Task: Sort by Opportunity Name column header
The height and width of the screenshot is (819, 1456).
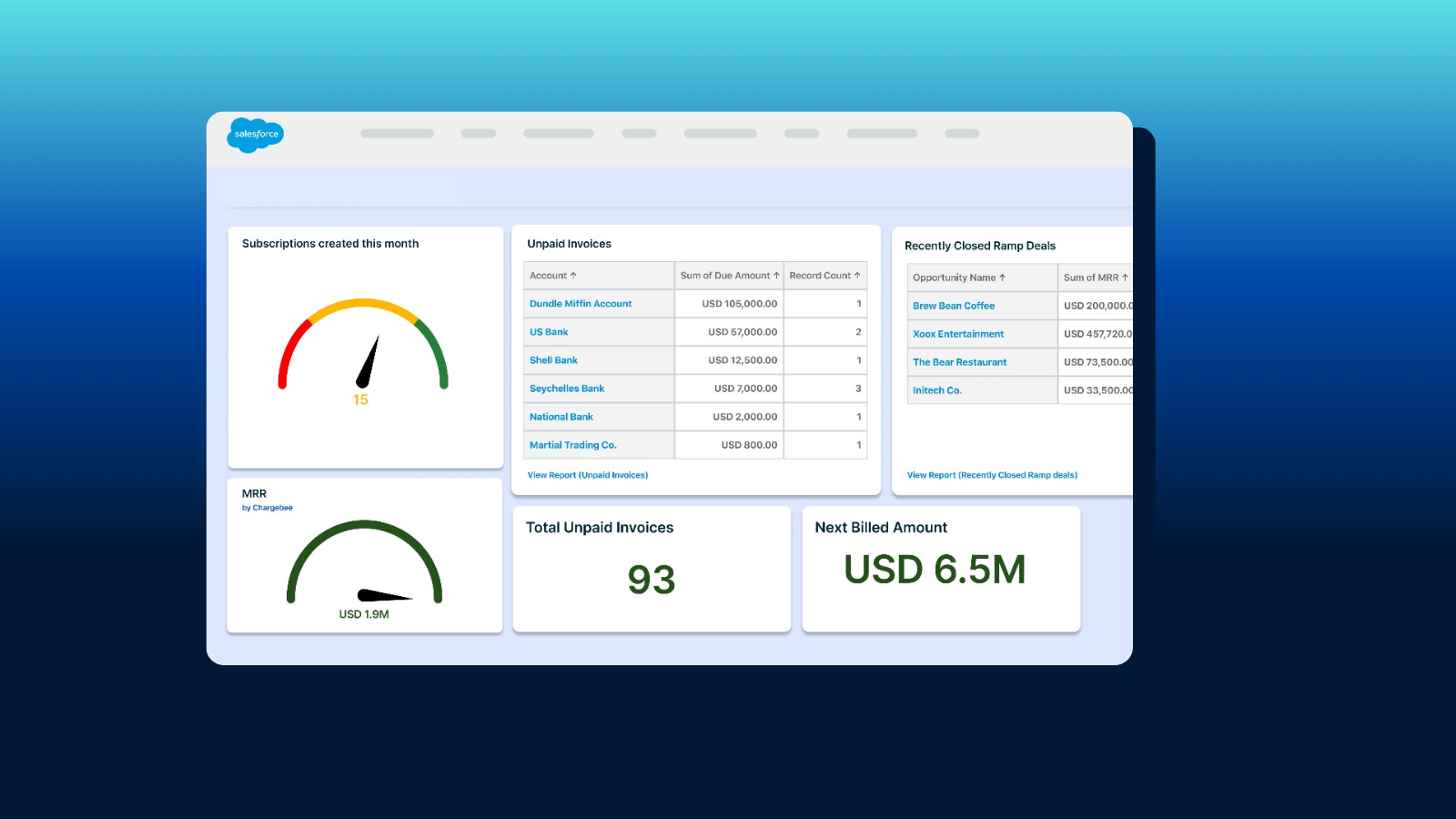Action: click(x=959, y=278)
